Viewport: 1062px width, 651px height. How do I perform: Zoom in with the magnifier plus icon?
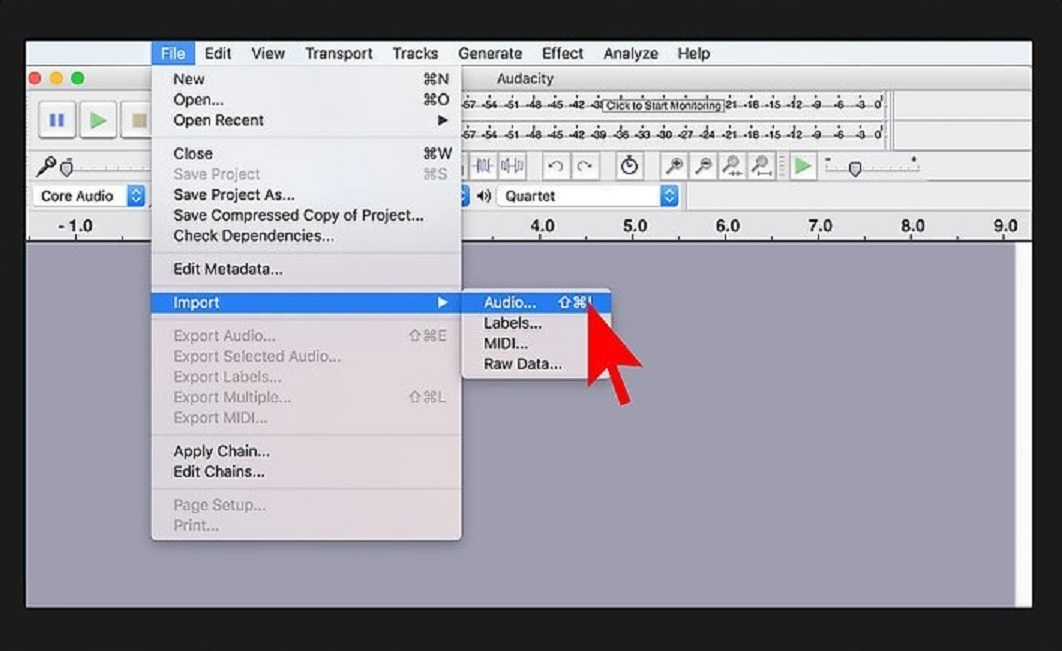pos(674,165)
